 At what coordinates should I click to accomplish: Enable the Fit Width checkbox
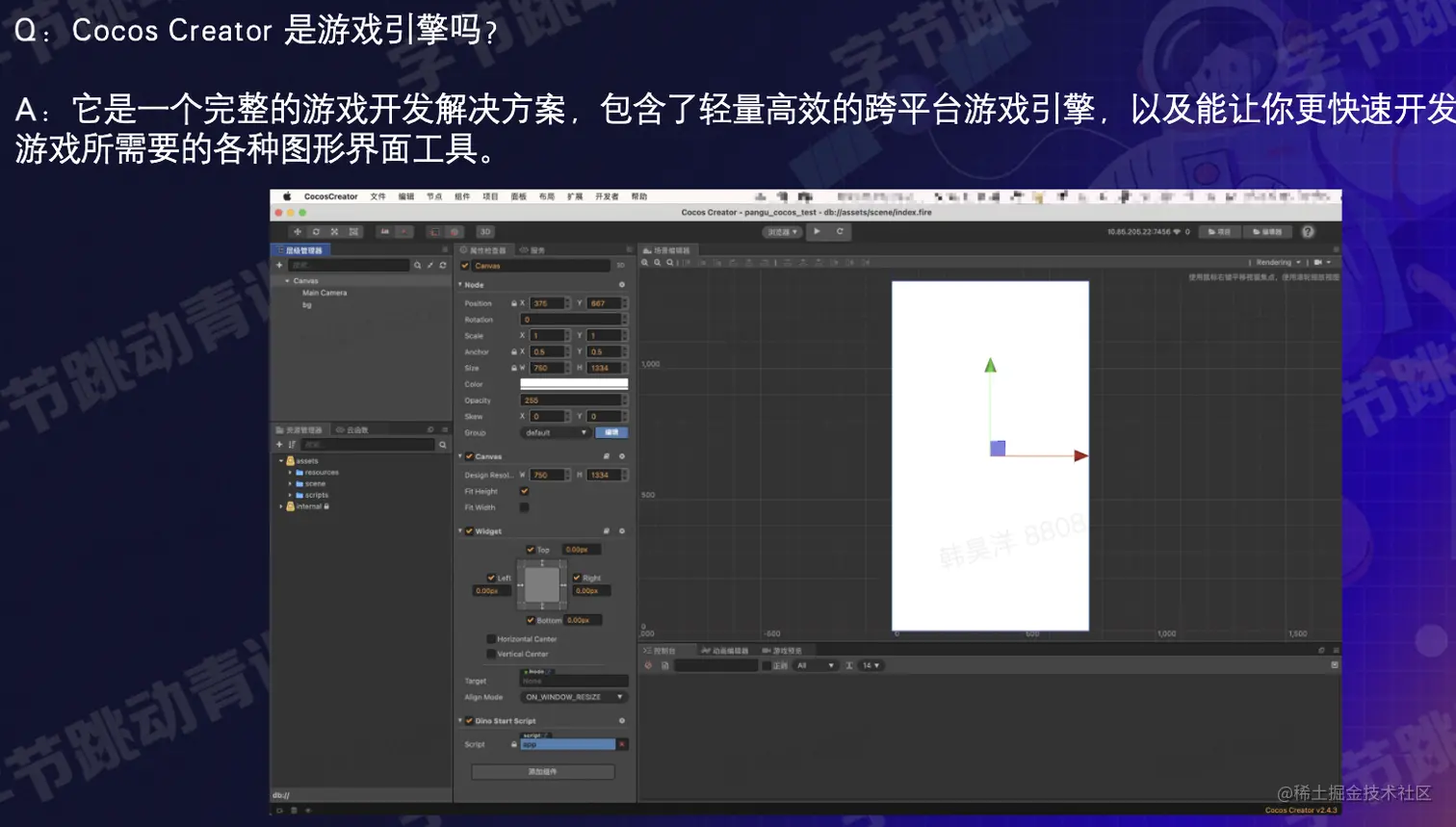pyautogui.click(x=525, y=507)
